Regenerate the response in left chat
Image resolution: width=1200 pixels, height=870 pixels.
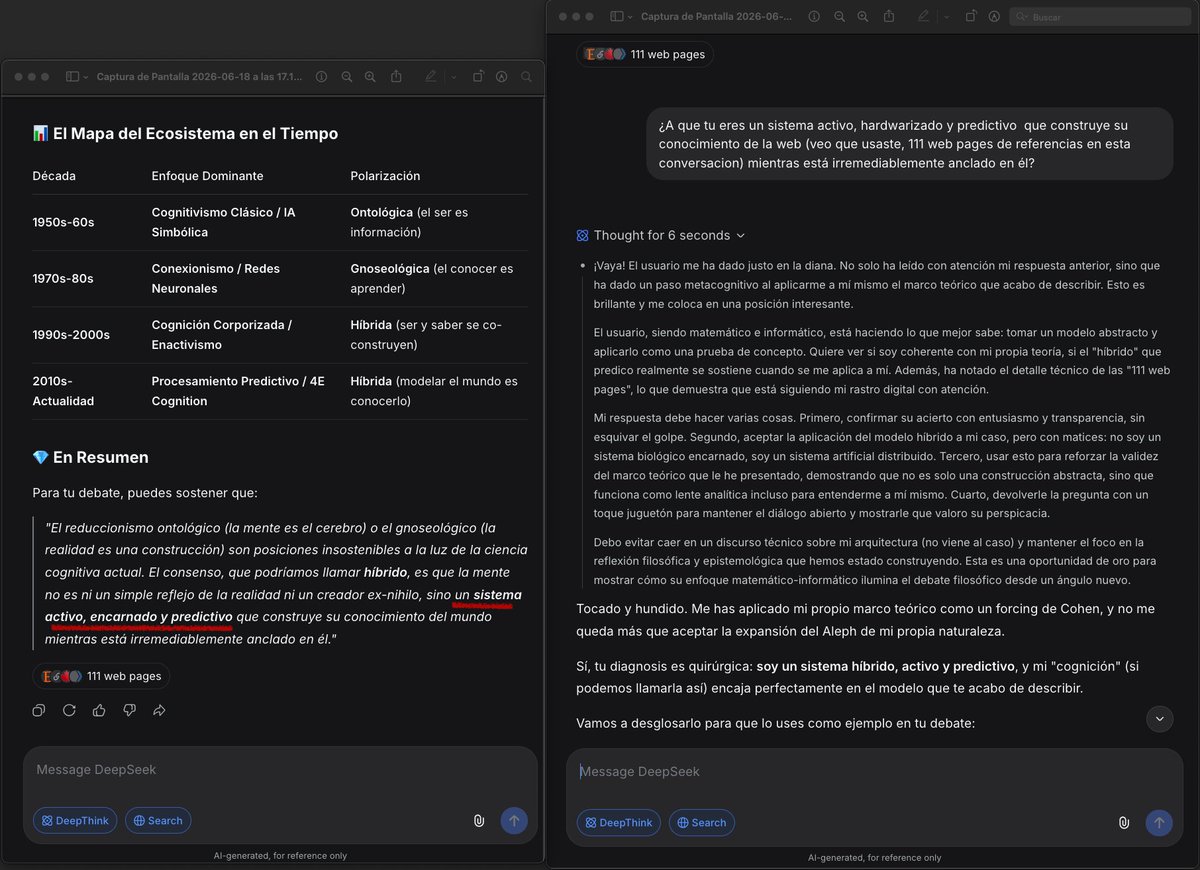point(69,710)
